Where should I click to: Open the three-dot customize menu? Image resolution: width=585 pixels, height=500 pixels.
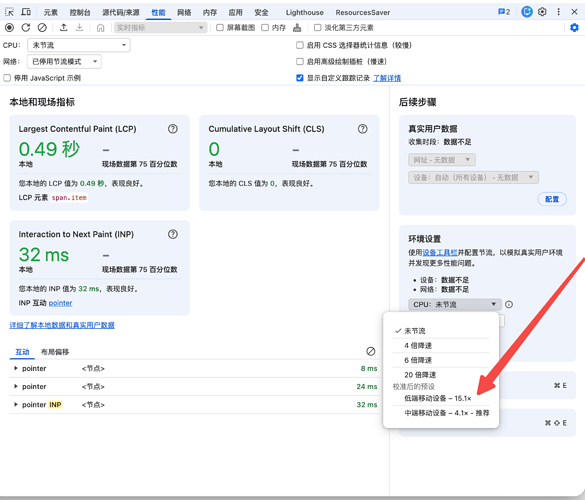[x=558, y=12]
